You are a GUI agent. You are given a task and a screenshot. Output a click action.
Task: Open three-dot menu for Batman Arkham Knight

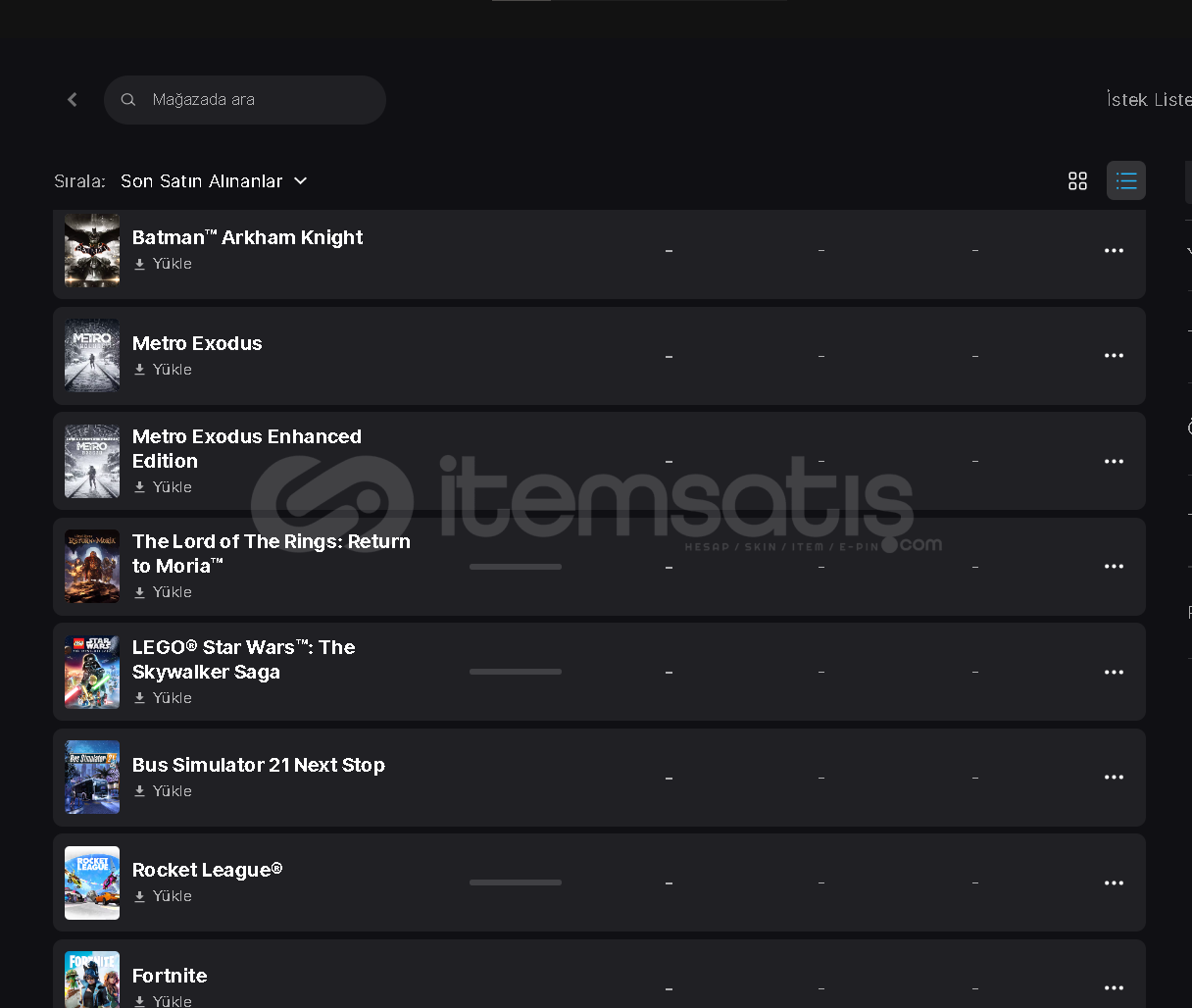[x=1114, y=251]
